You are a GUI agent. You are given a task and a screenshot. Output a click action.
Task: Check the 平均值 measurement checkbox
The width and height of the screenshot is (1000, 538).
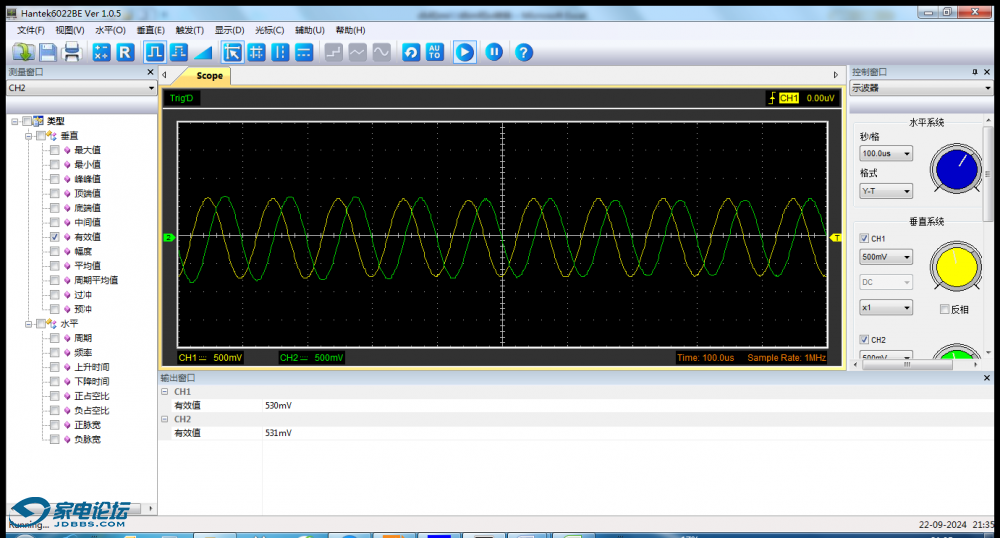pos(55,266)
